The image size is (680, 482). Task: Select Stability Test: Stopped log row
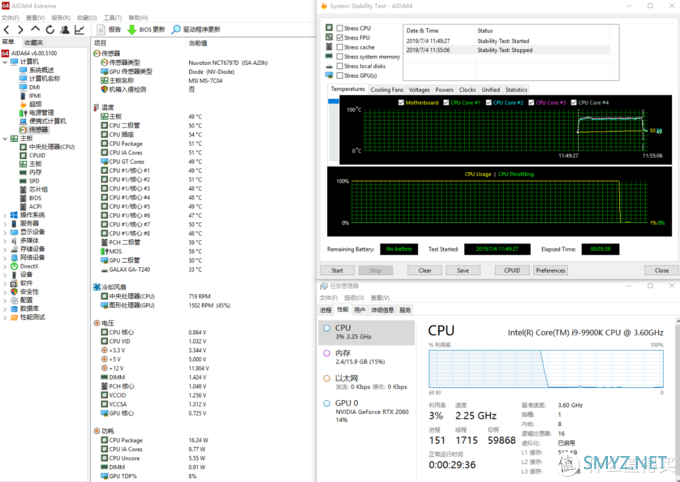[507, 50]
